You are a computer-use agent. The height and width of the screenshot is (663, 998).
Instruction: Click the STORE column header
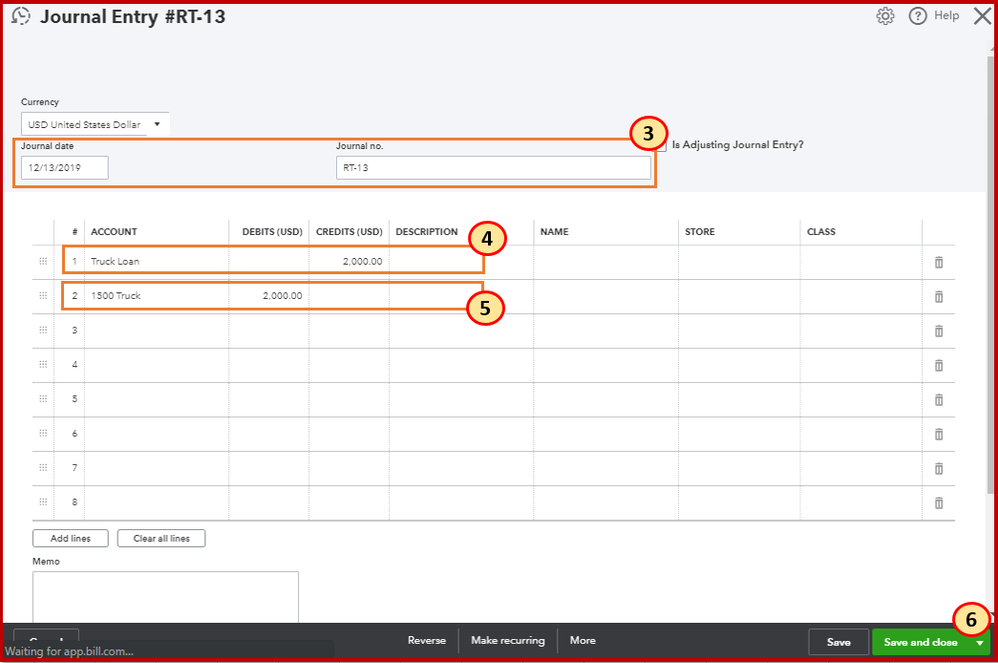pyautogui.click(x=699, y=232)
